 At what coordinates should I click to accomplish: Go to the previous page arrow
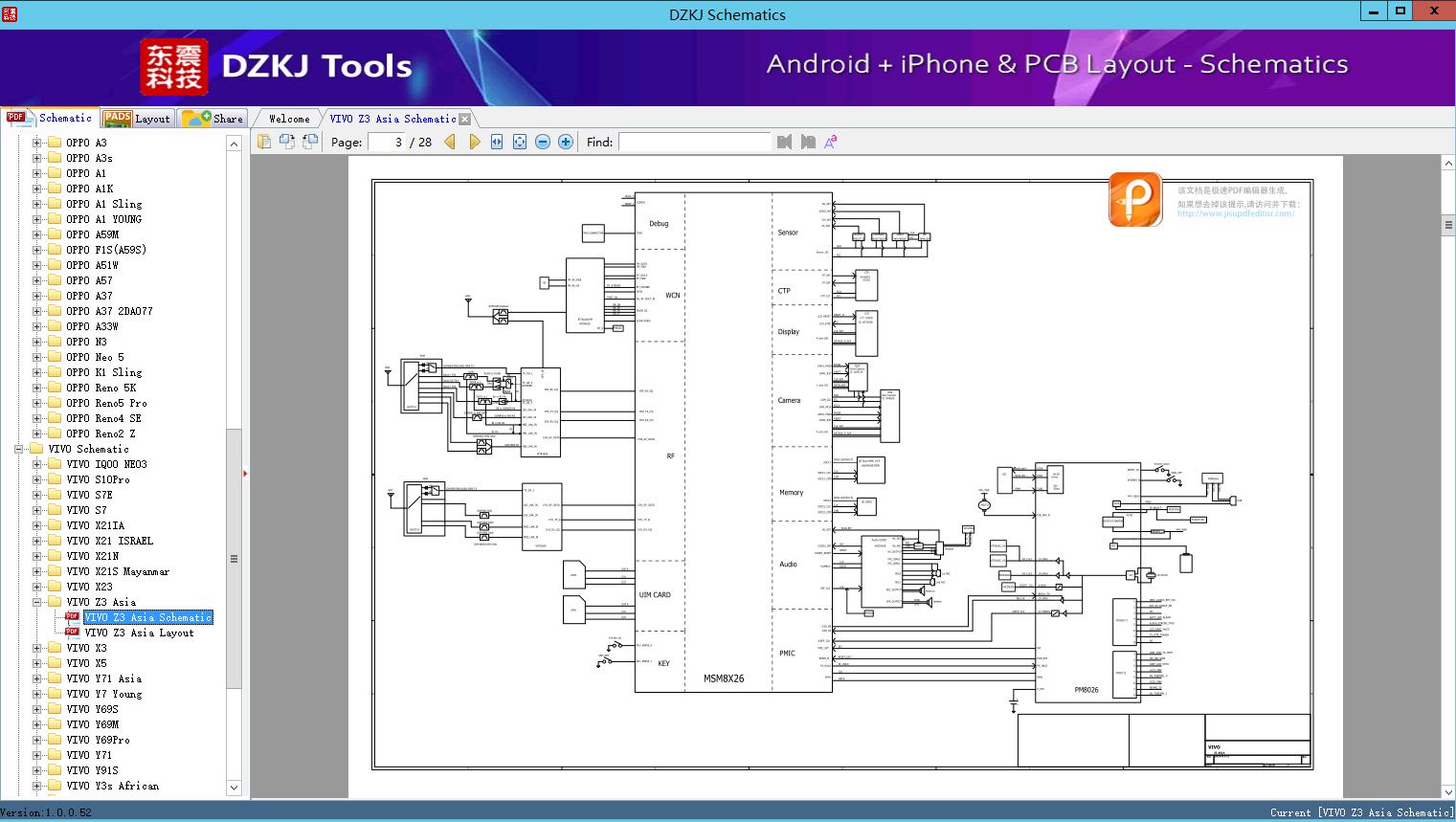[x=450, y=142]
